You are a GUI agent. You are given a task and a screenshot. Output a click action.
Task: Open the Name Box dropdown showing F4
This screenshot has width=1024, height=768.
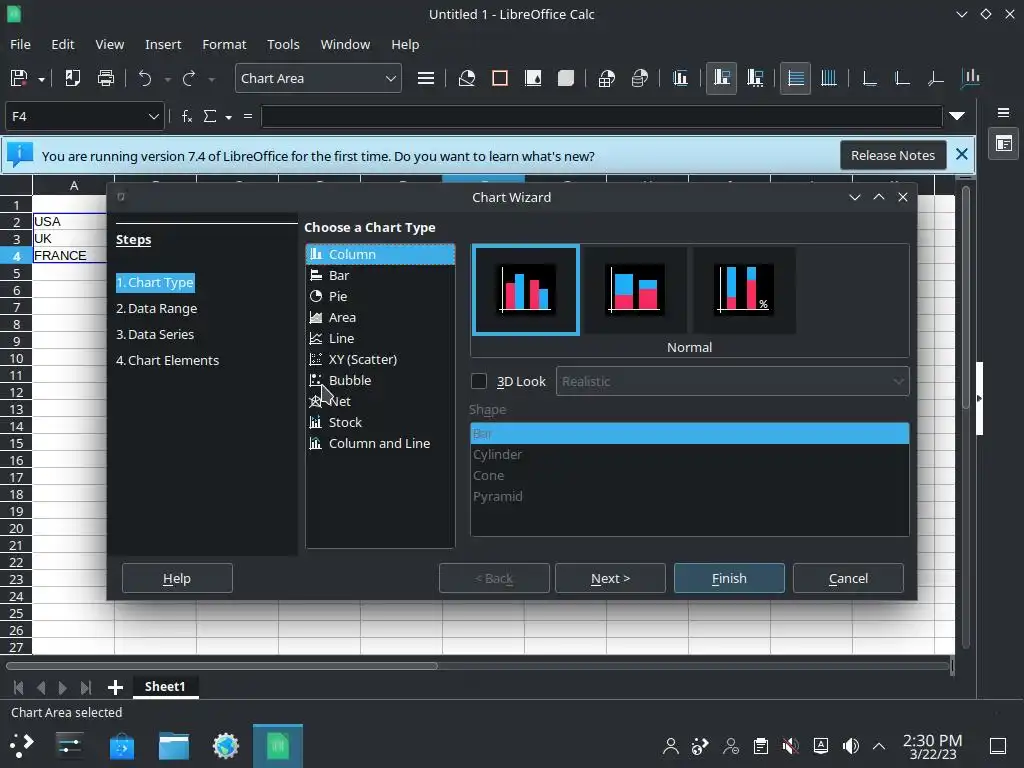coord(153,116)
